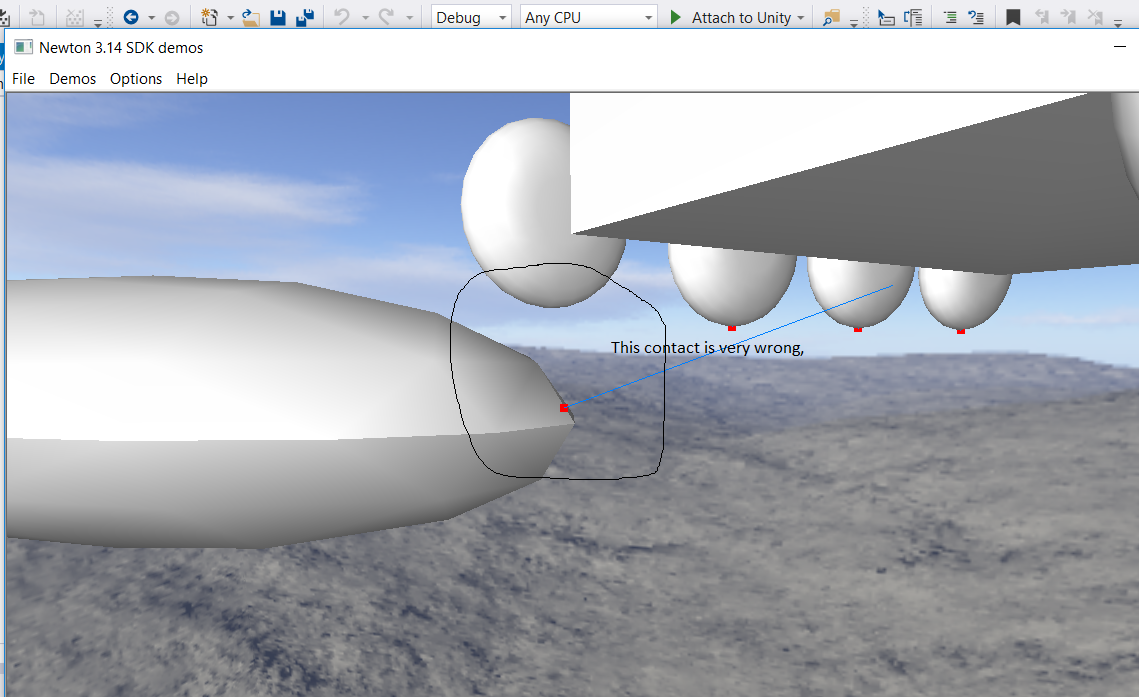Toggle the bookmark icon in toolbar
Screen dimensions: 1139x697
click(x=1013, y=17)
